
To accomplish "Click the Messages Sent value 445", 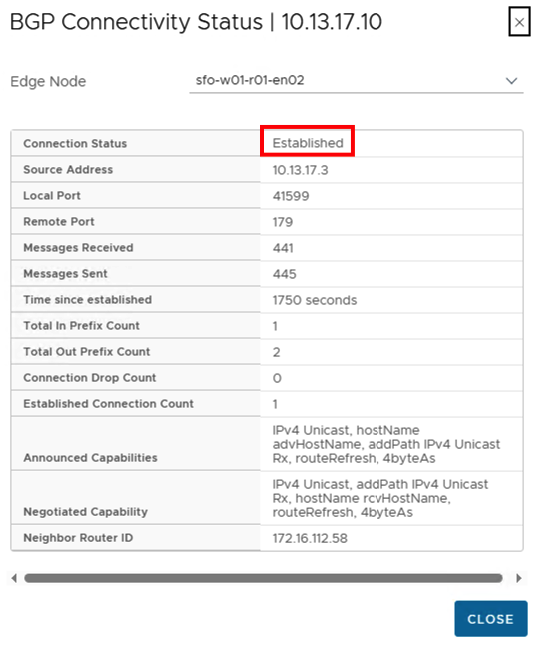I will [x=284, y=274].
